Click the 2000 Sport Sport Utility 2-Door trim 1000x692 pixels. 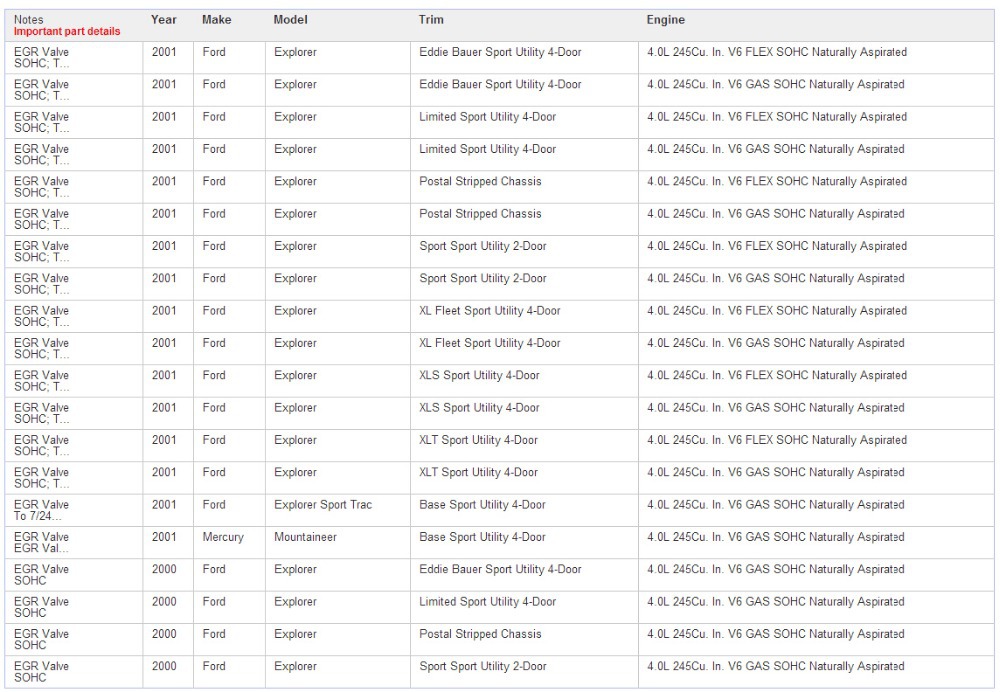click(x=483, y=666)
